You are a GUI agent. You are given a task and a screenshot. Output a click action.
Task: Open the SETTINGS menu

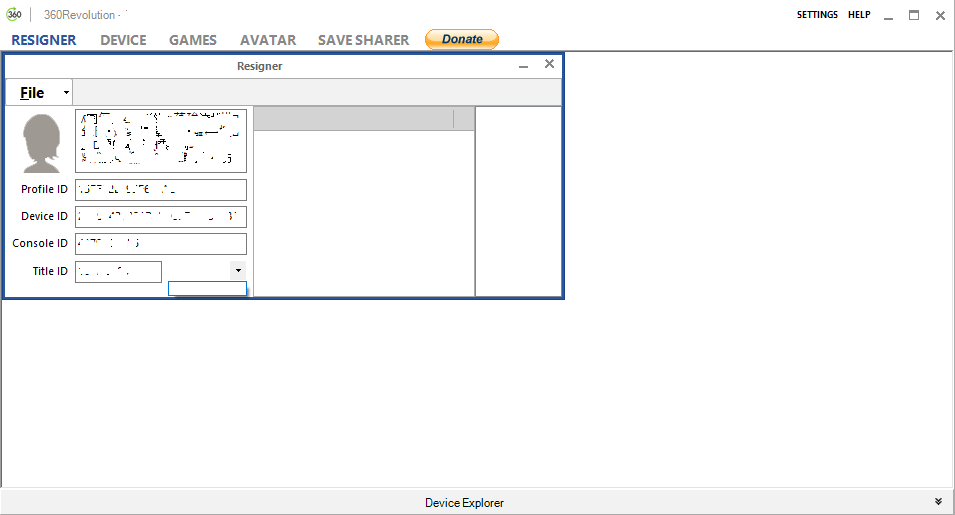click(x=817, y=15)
